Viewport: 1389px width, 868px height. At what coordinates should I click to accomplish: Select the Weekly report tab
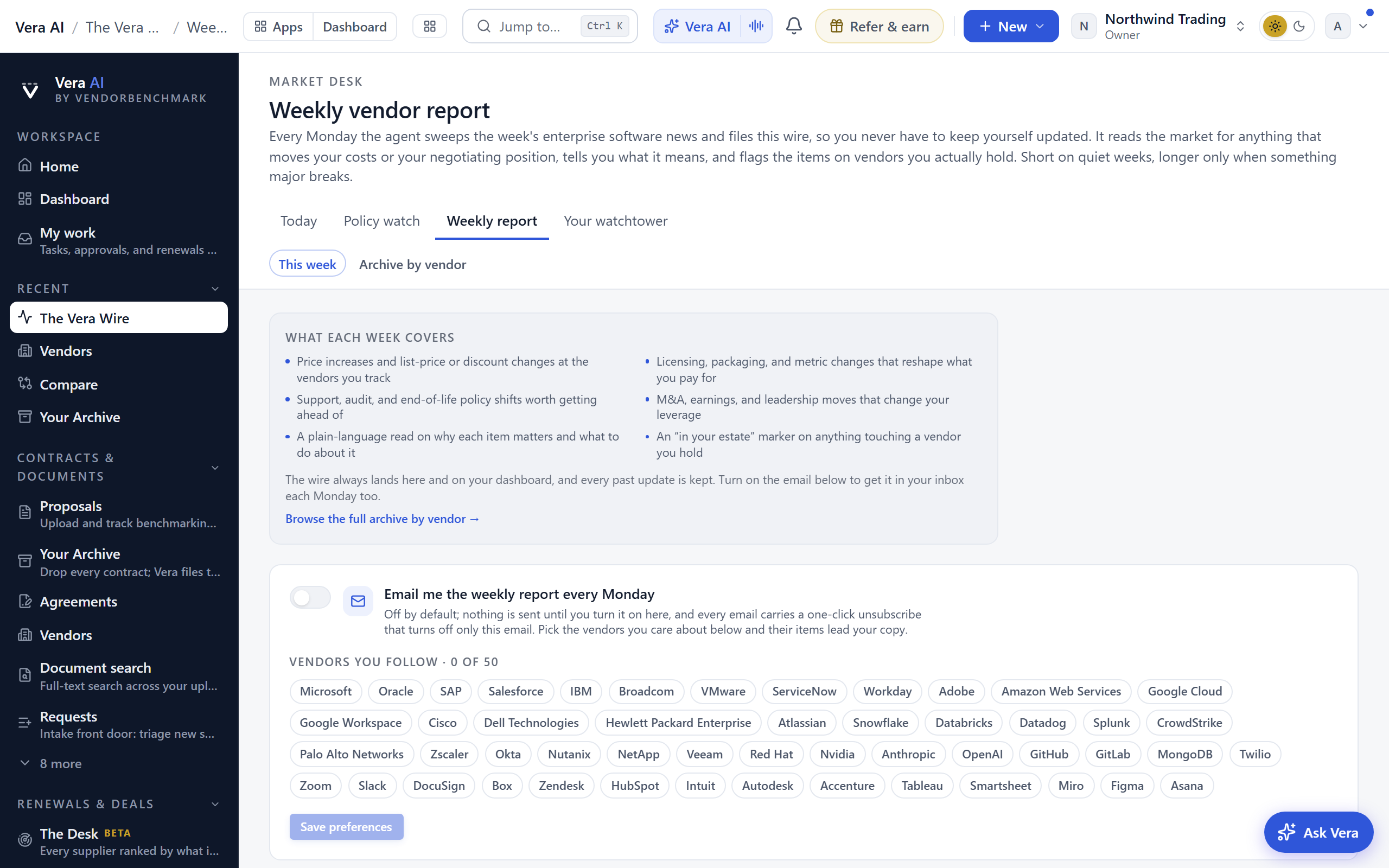tap(492, 221)
